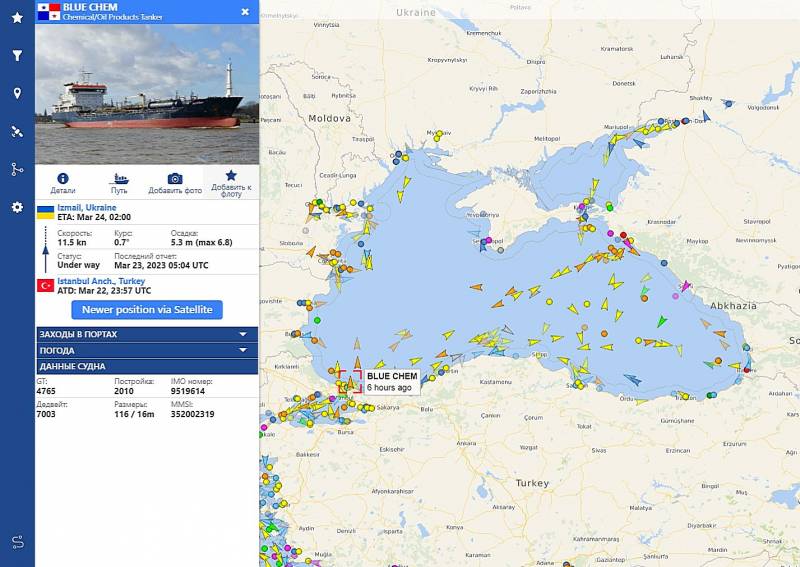The image size is (800, 567).
Task: Click the satellite icon in sidebar
Action: tap(17, 131)
